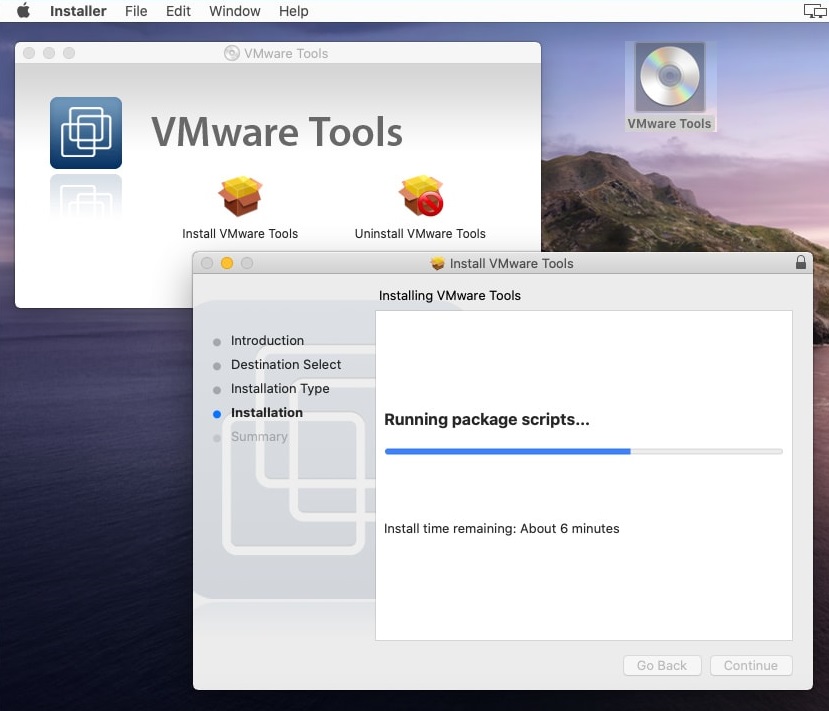The width and height of the screenshot is (829, 711).
Task: Open the Edit menu
Action: tap(178, 11)
